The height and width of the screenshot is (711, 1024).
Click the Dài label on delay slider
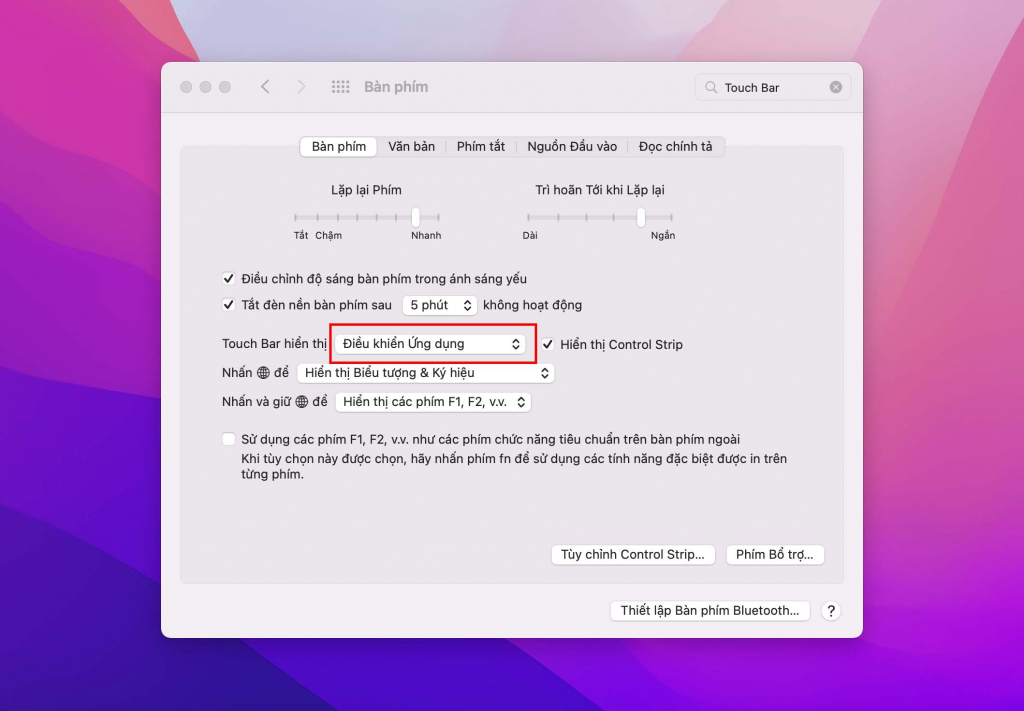[530, 236]
